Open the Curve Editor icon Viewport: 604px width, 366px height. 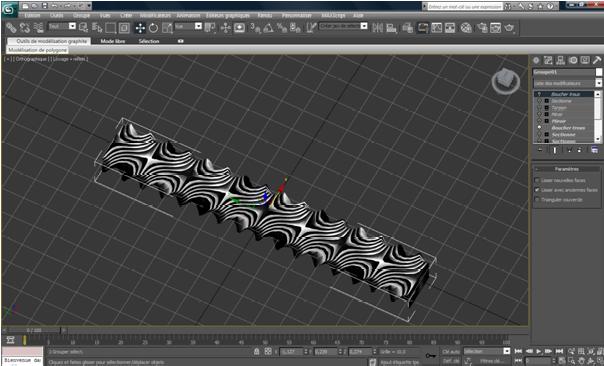click(436, 27)
